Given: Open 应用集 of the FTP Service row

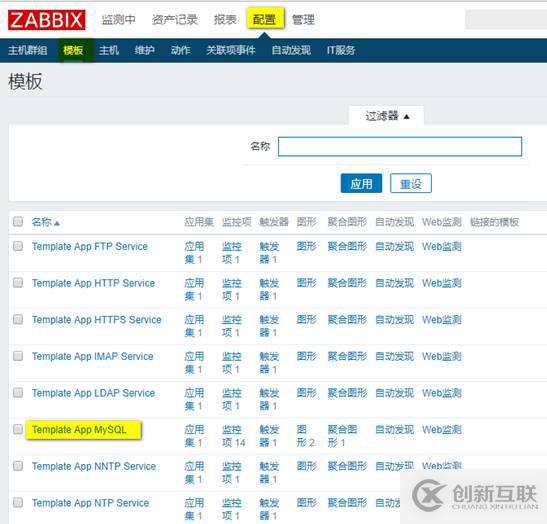Looking at the screenshot, I should [194, 253].
